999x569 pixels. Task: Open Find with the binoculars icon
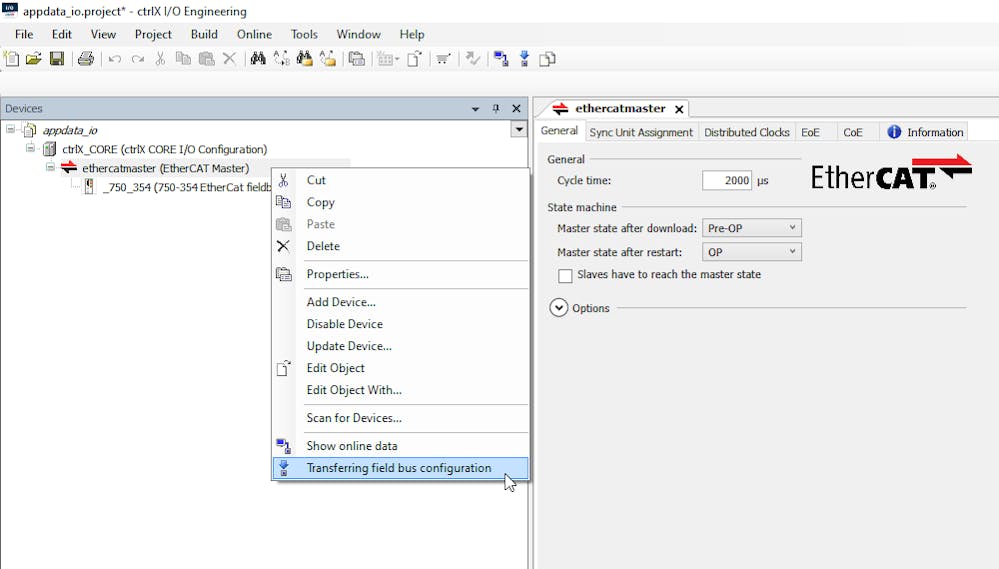258,59
